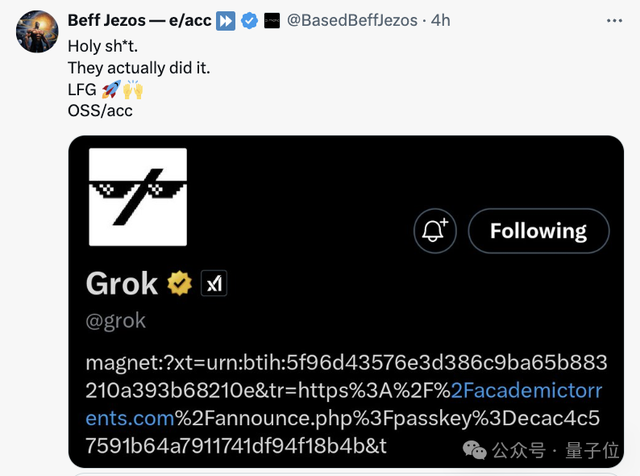Click the black affiliation badge after the checkmark
Image resolution: width=640 pixels, height=476 pixels.
click(271, 22)
